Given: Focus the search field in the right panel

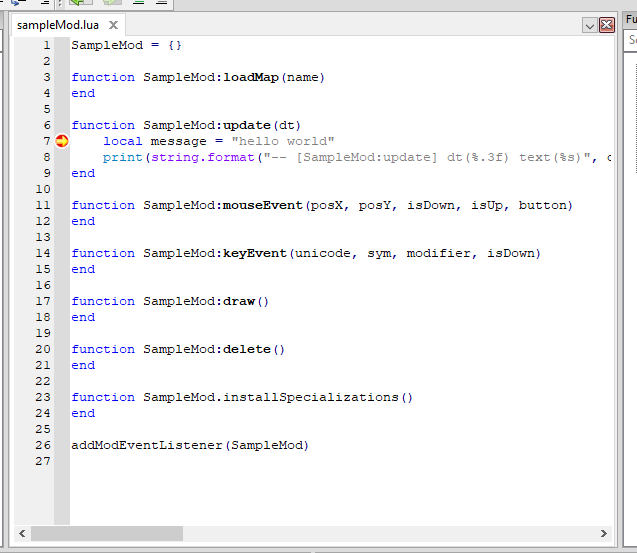Looking at the screenshot, I should click(x=631, y=40).
